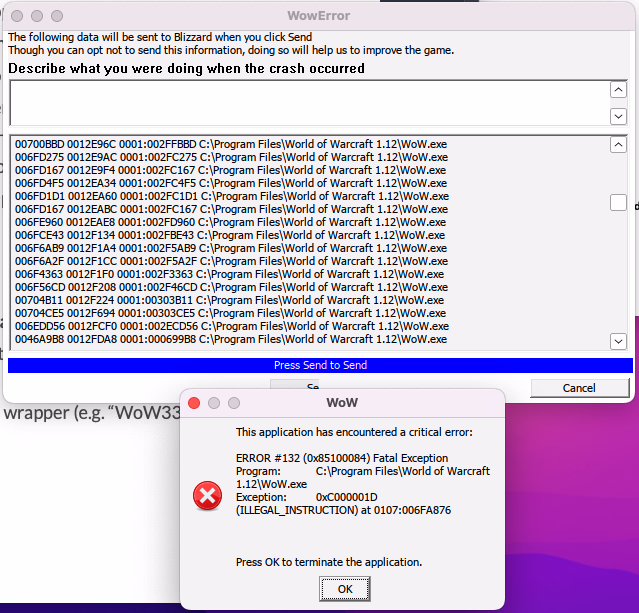Close the WoW critical error dialog window
639x613 pixels.
click(194, 403)
